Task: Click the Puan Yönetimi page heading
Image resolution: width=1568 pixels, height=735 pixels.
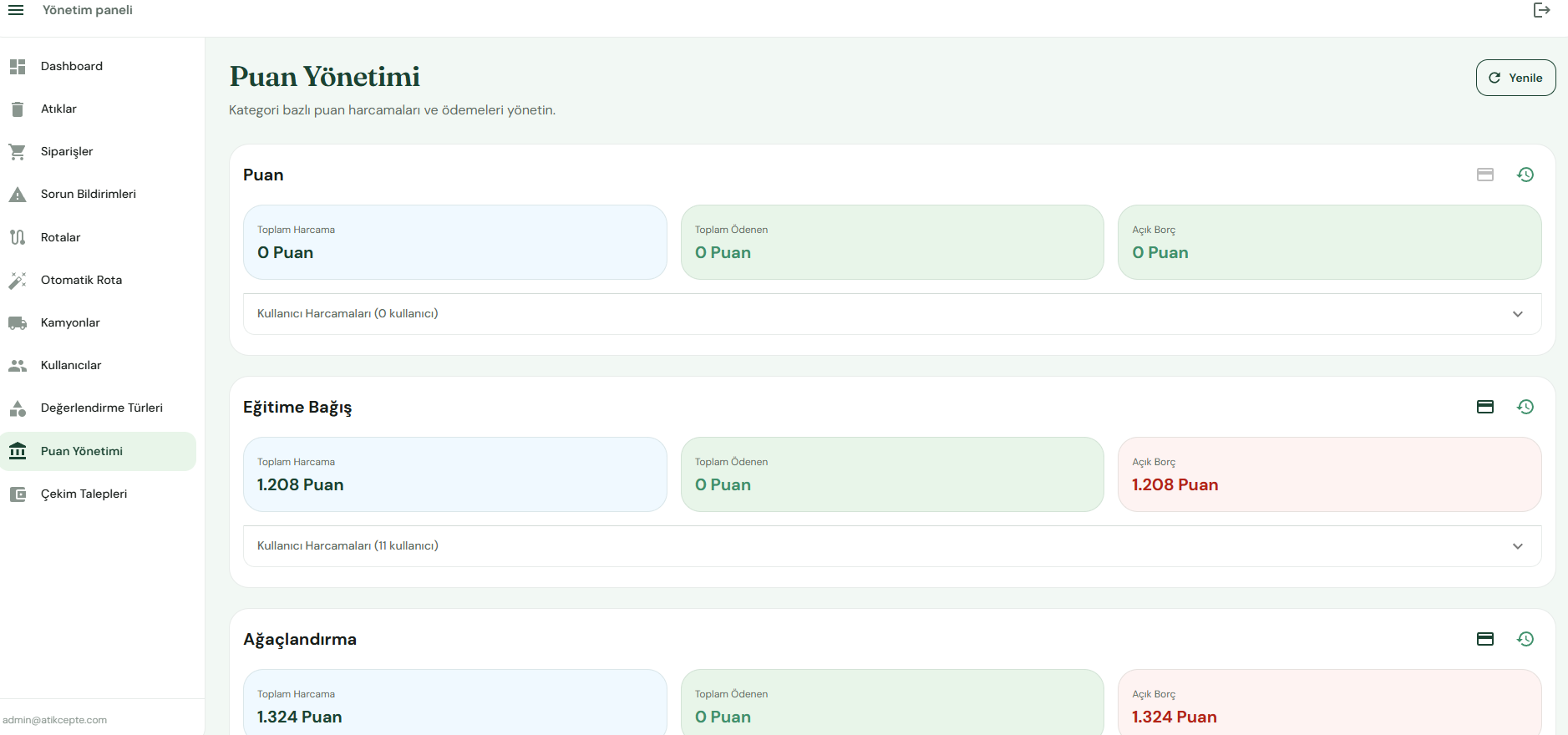Action: pyautogui.click(x=325, y=77)
